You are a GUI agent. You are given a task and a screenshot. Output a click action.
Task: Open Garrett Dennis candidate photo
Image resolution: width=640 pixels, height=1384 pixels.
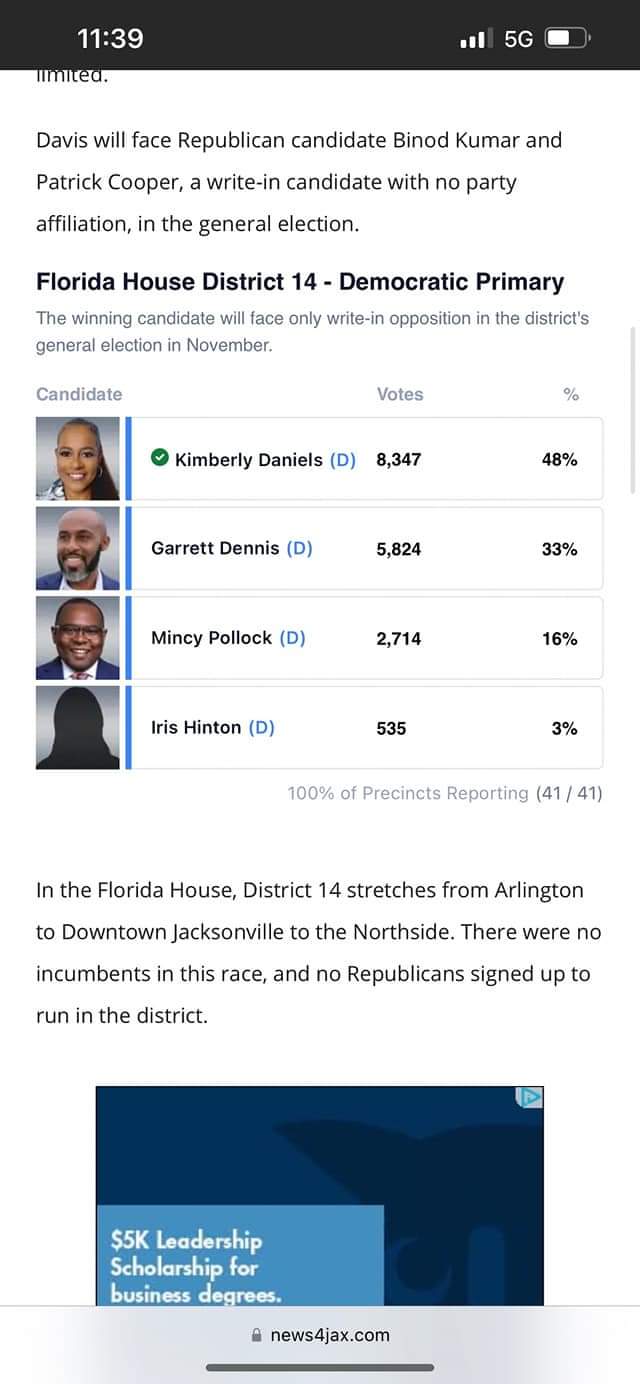coord(77,548)
